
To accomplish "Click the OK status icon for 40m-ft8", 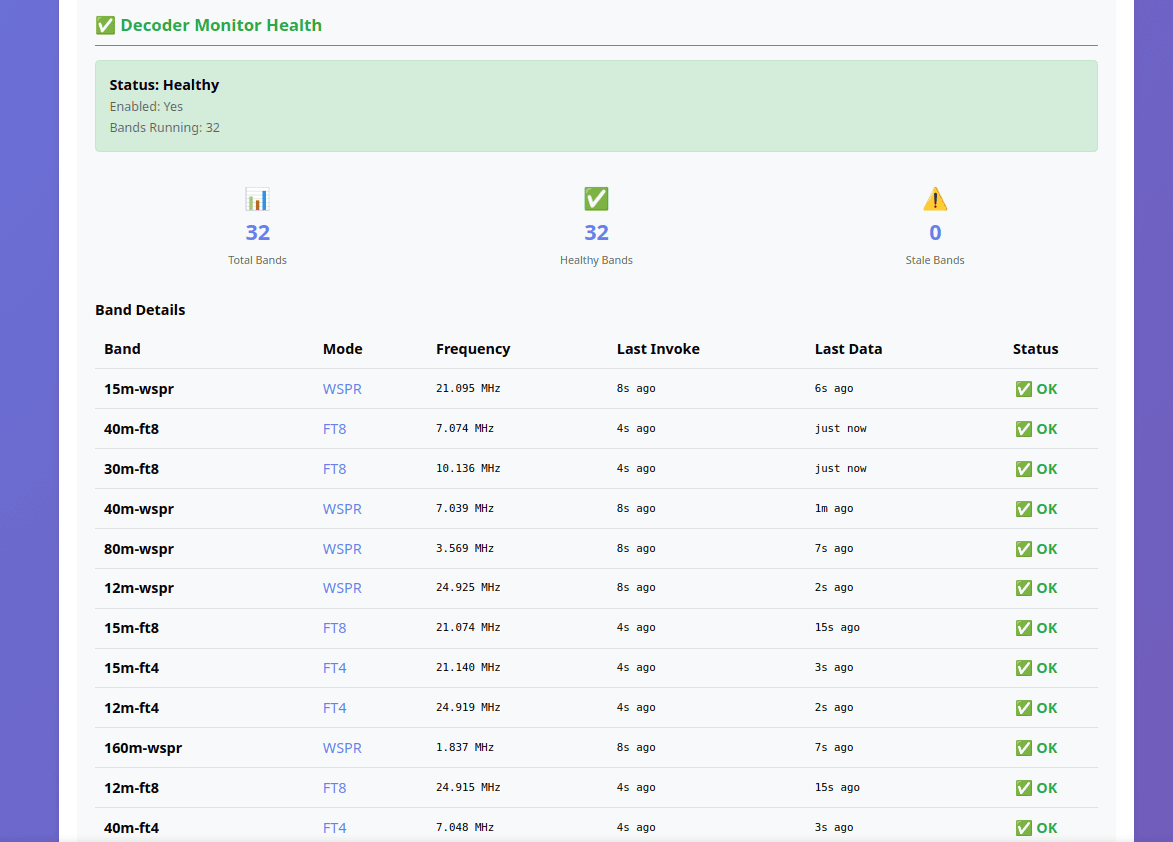I will click(x=1022, y=428).
